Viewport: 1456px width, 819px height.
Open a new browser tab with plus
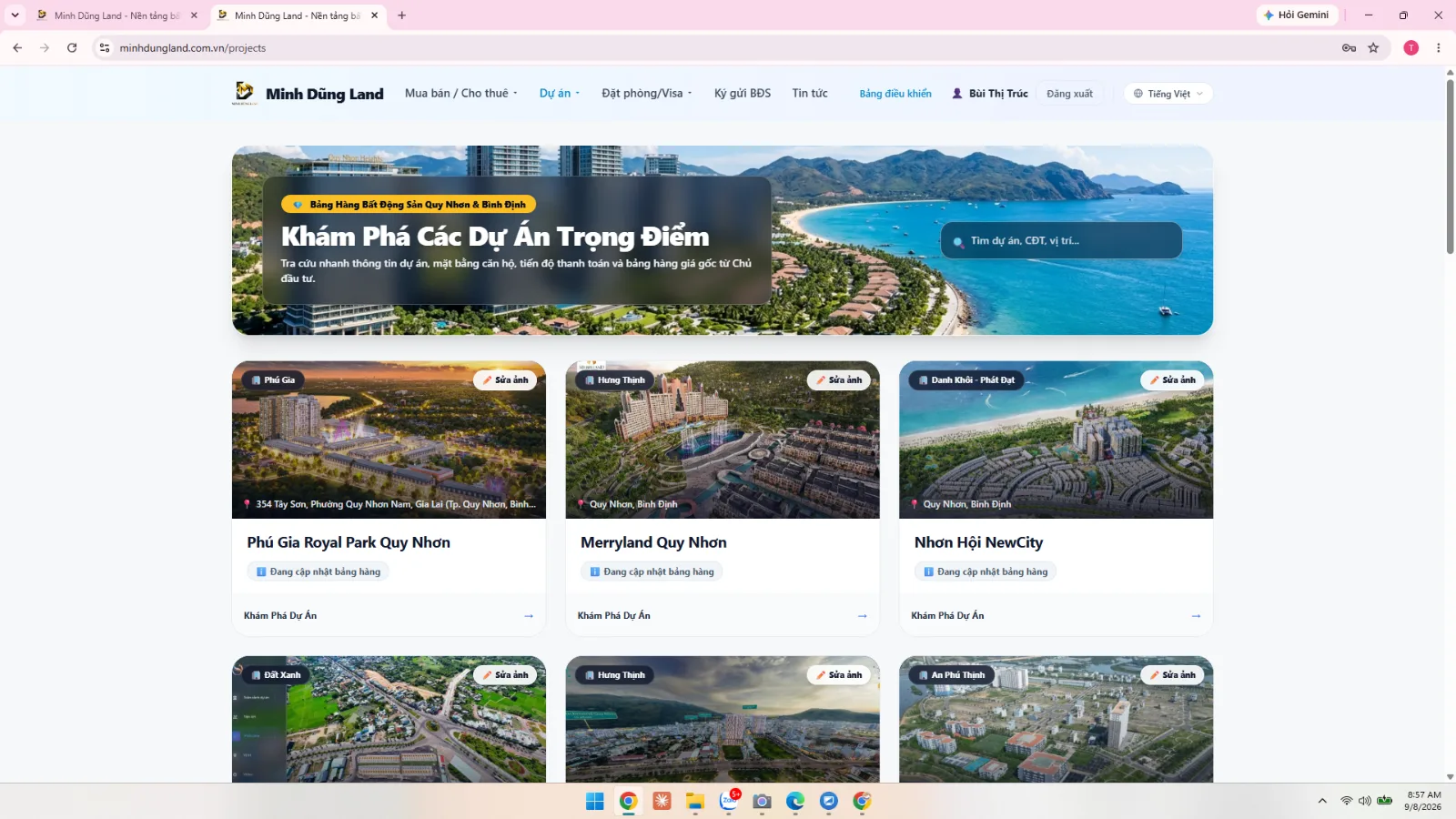(x=401, y=15)
